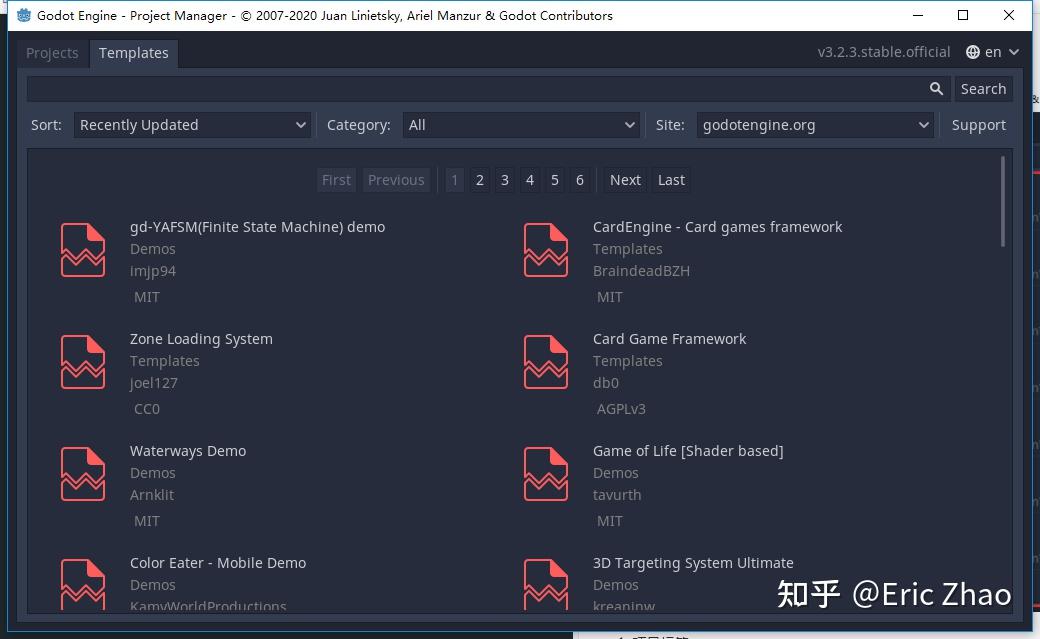Screen dimensions: 1040x639
Task: Click the Zone Loading System asset icon
Action: 82,361
